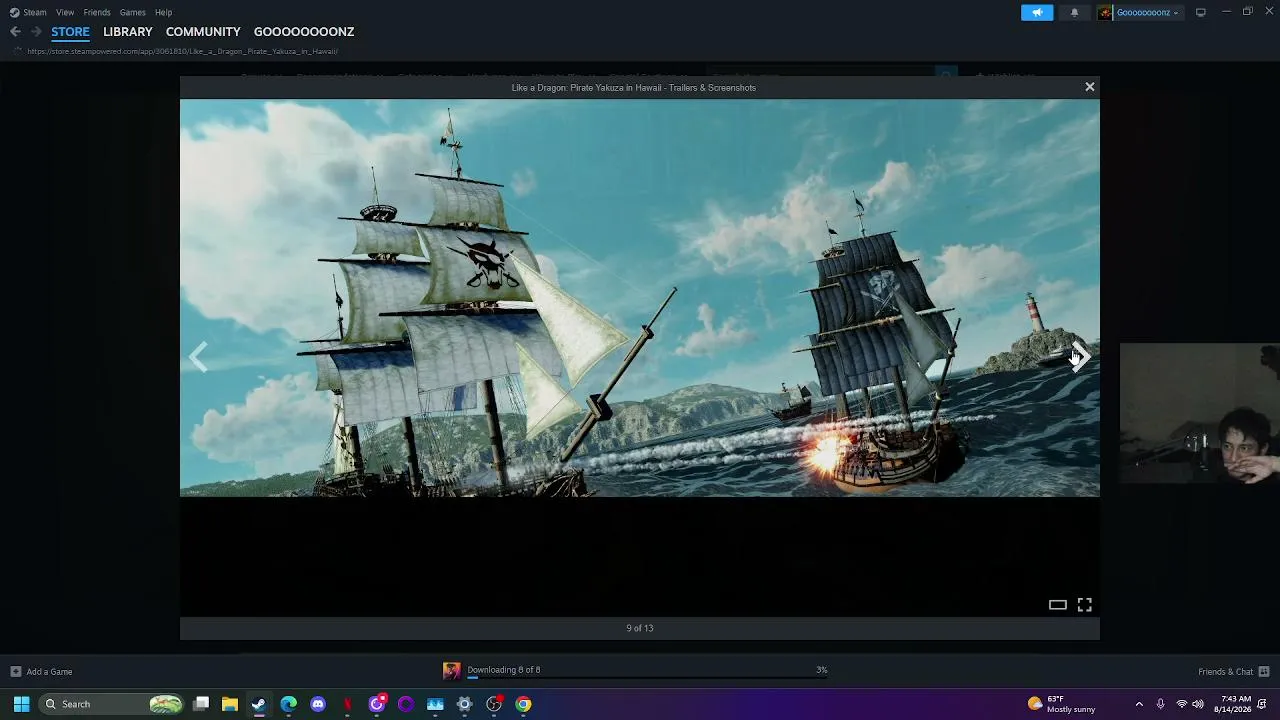Launch Microsoft Edge from the taskbar
The height and width of the screenshot is (720, 1280).
[x=289, y=704]
